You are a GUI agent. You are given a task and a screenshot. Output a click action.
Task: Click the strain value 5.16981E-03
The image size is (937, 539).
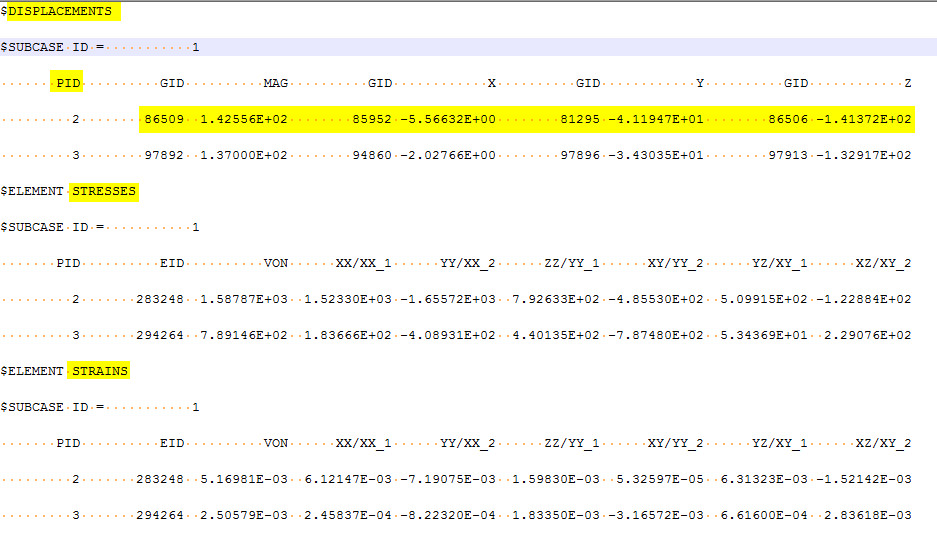pyautogui.click(x=244, y=479)
